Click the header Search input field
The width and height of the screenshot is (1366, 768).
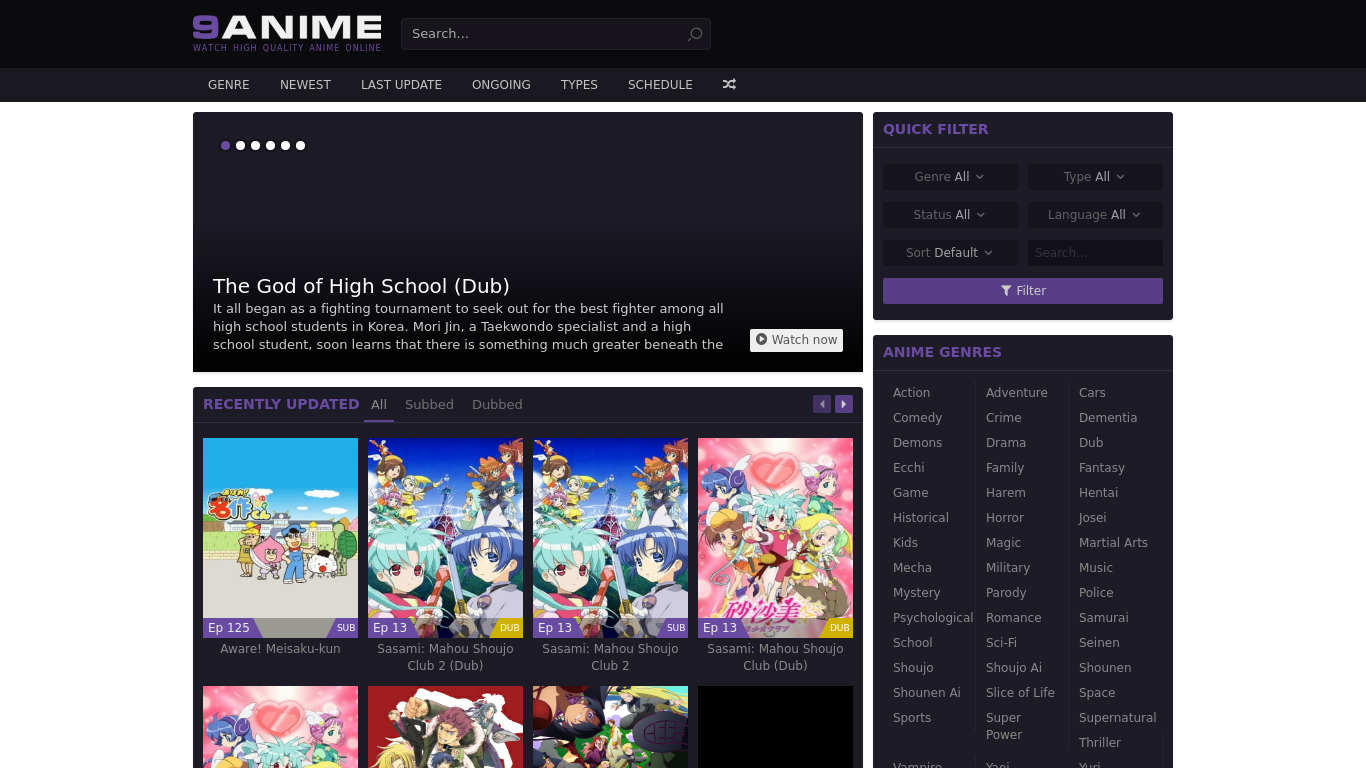coord(545,34)
